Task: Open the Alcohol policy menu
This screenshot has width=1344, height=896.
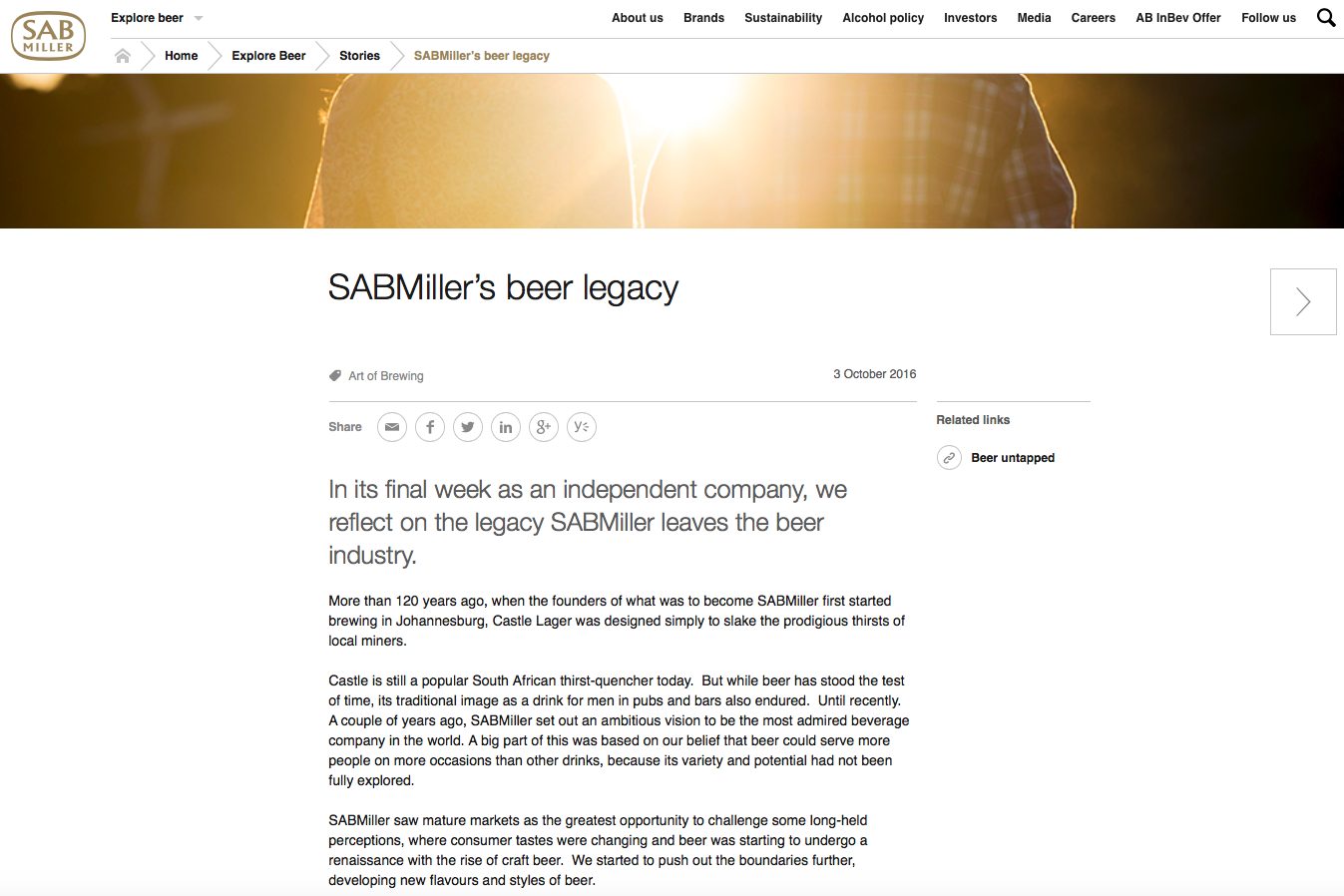Action: [883, 18]
